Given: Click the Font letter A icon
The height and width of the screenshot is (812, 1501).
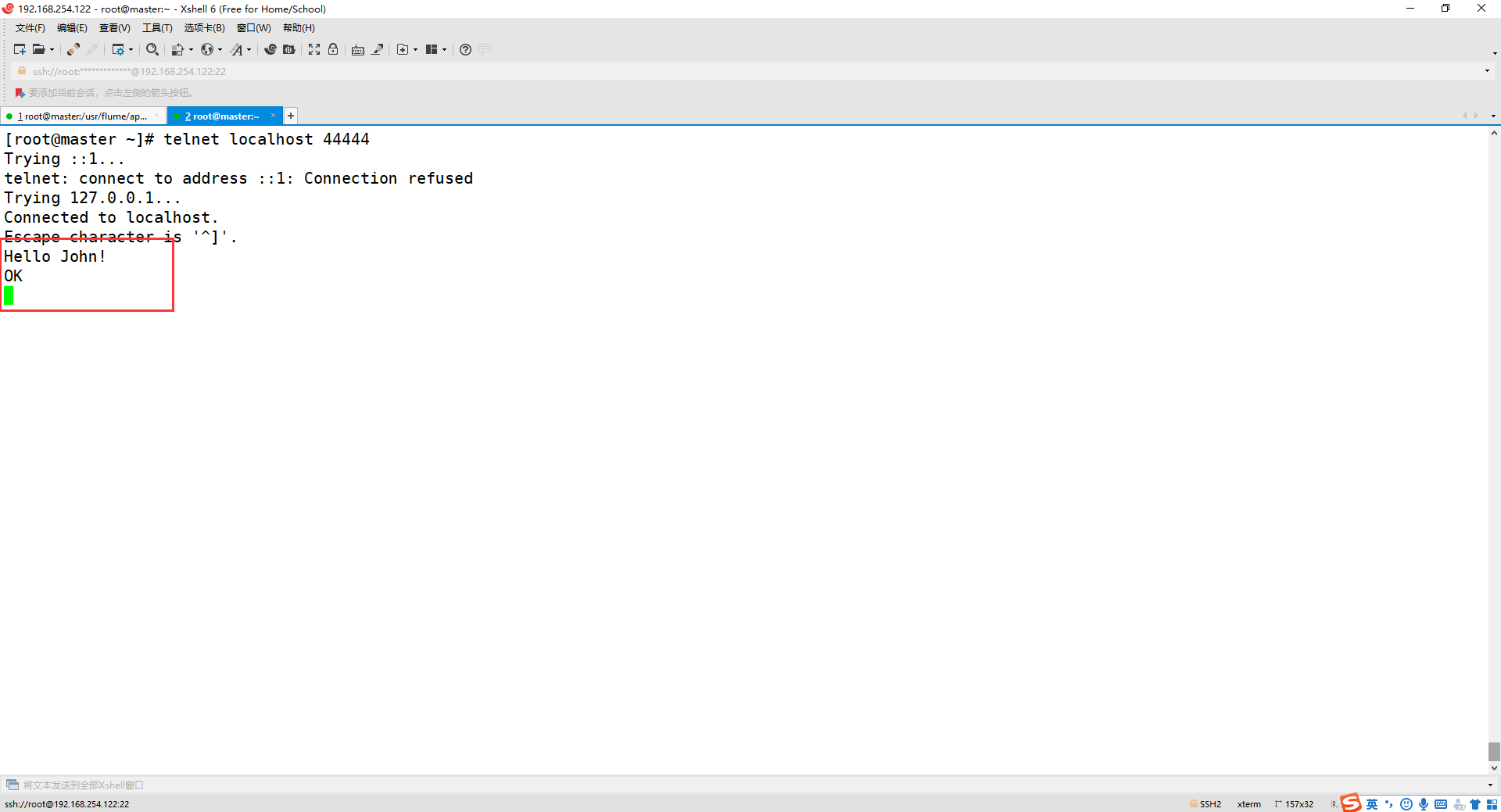Looking at the screenshot, I should coord(237,49).
